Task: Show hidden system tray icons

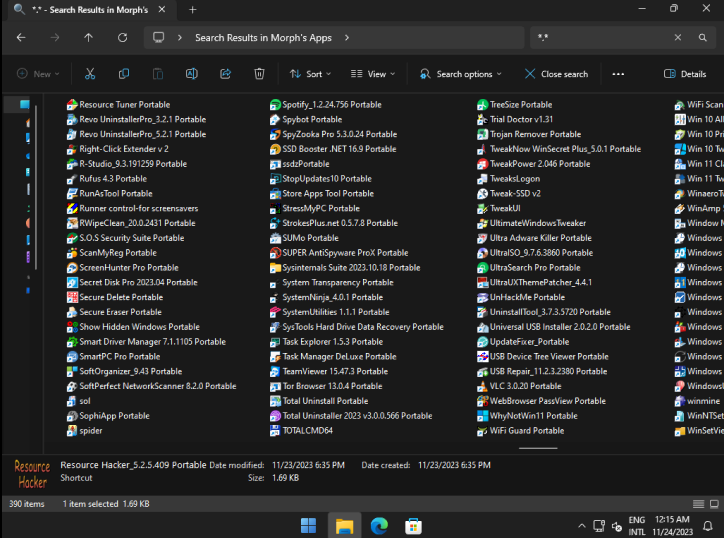Action: pos(581,526)
